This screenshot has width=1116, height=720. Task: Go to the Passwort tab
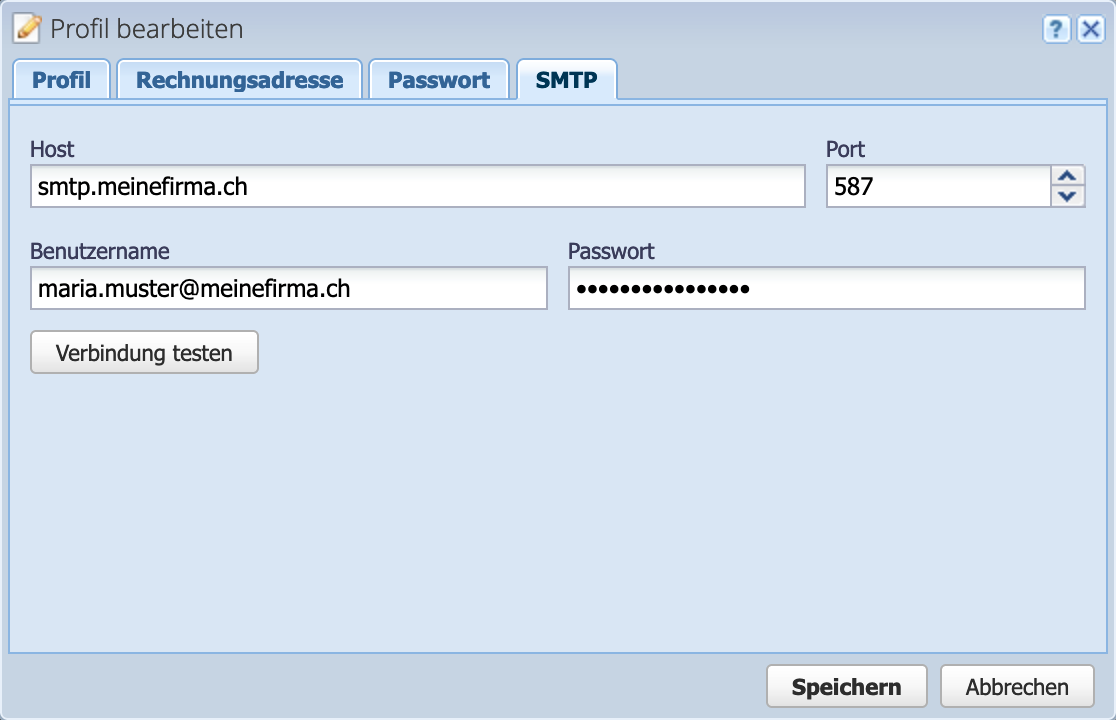439,80
